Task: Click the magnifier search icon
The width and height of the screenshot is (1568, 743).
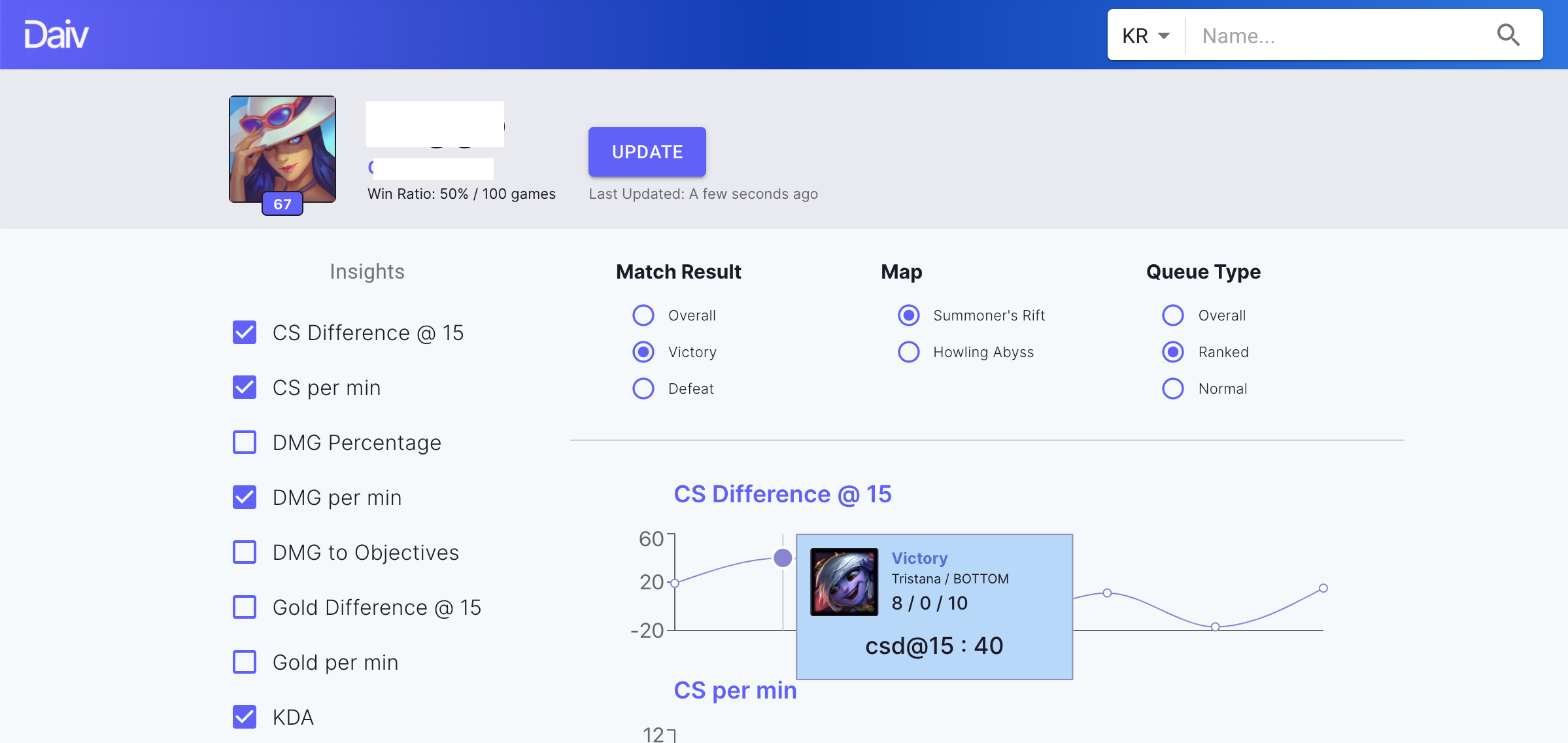Action: click(x=1508, y=35)
